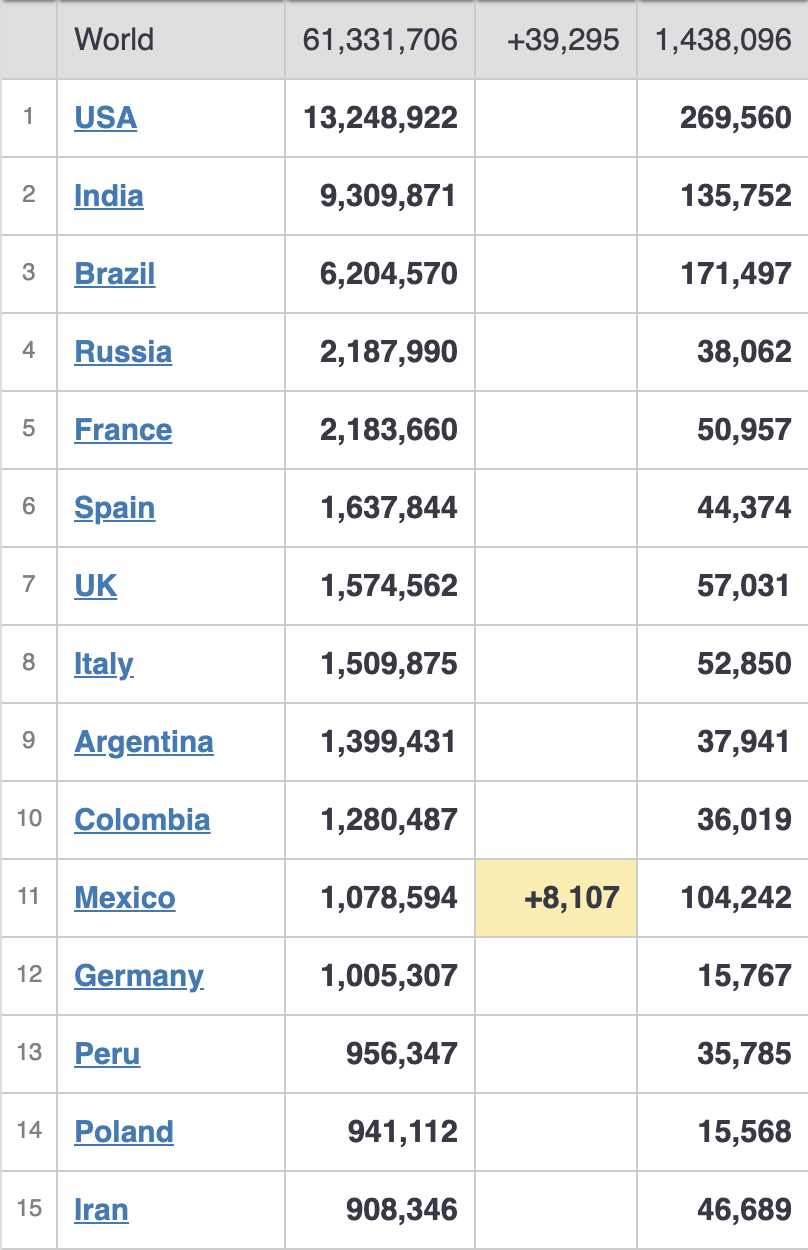Viewport: 808px width, 1250px height.
Task: Open the Iran link
Action: pyautogui.click(x=101, y=1210)
